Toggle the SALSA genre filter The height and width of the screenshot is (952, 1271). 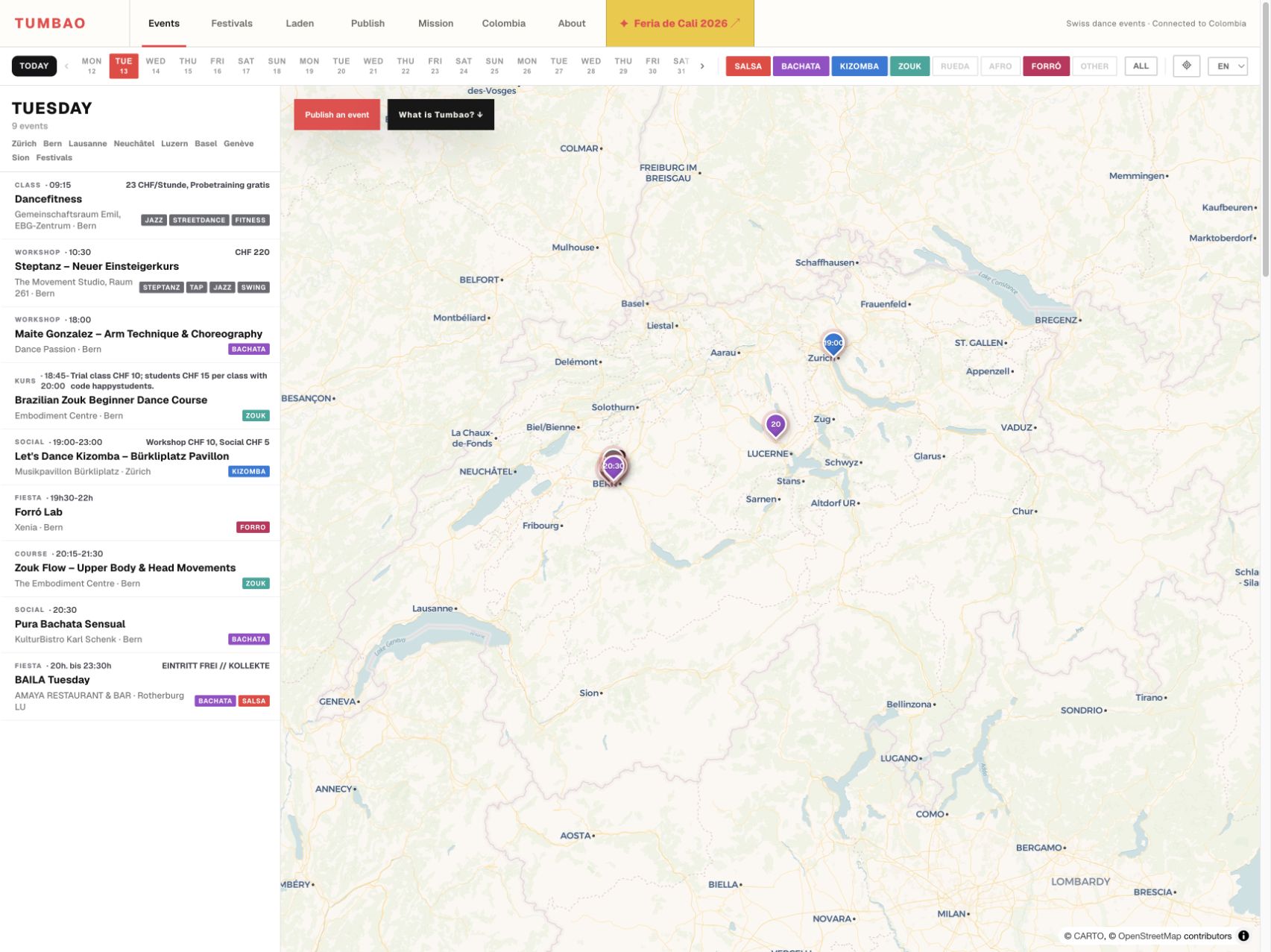coord(748,66)
